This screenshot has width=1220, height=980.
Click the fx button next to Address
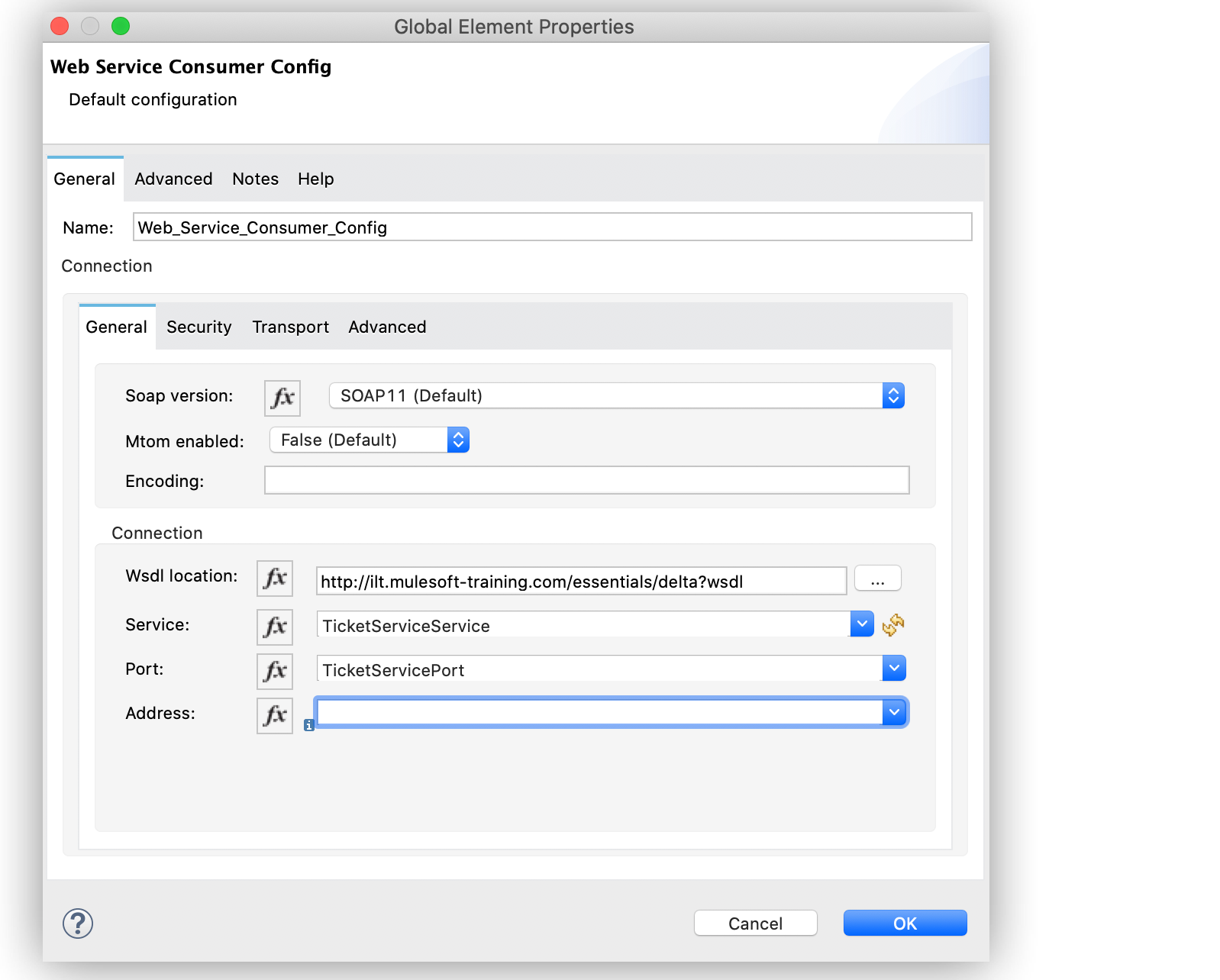coord(275,715)
